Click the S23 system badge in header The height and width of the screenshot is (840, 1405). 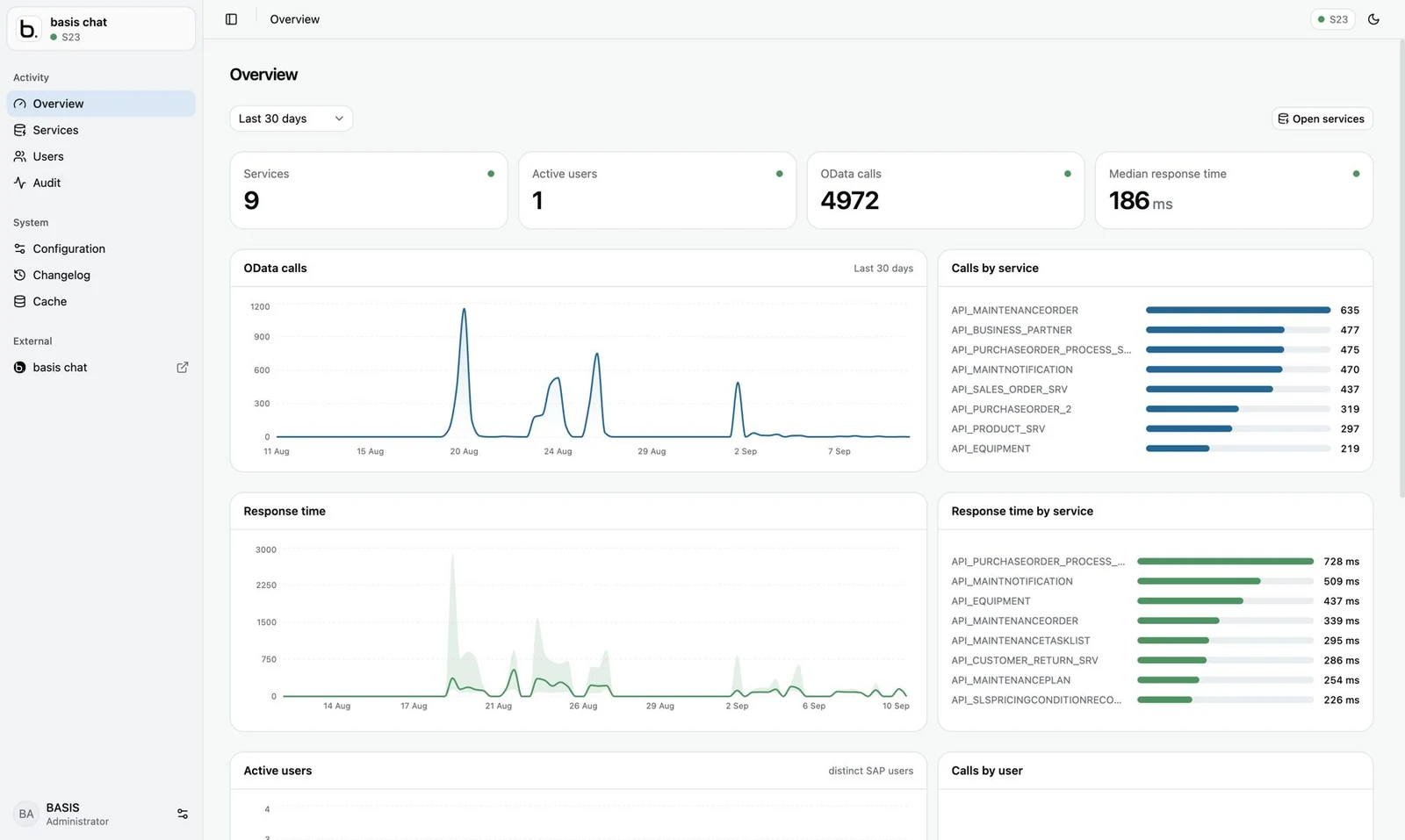1332,19
